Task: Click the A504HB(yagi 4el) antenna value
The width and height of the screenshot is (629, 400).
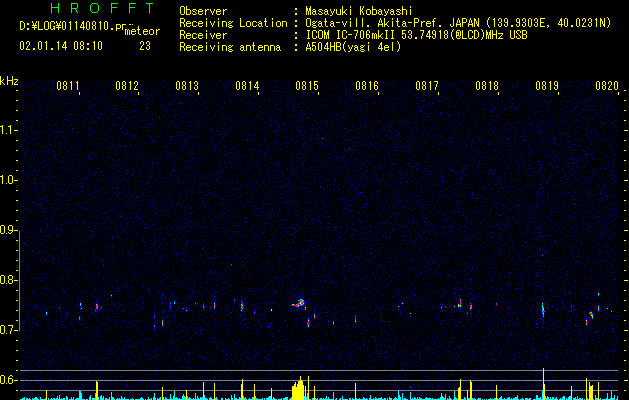Action: [x=353, y=47]
